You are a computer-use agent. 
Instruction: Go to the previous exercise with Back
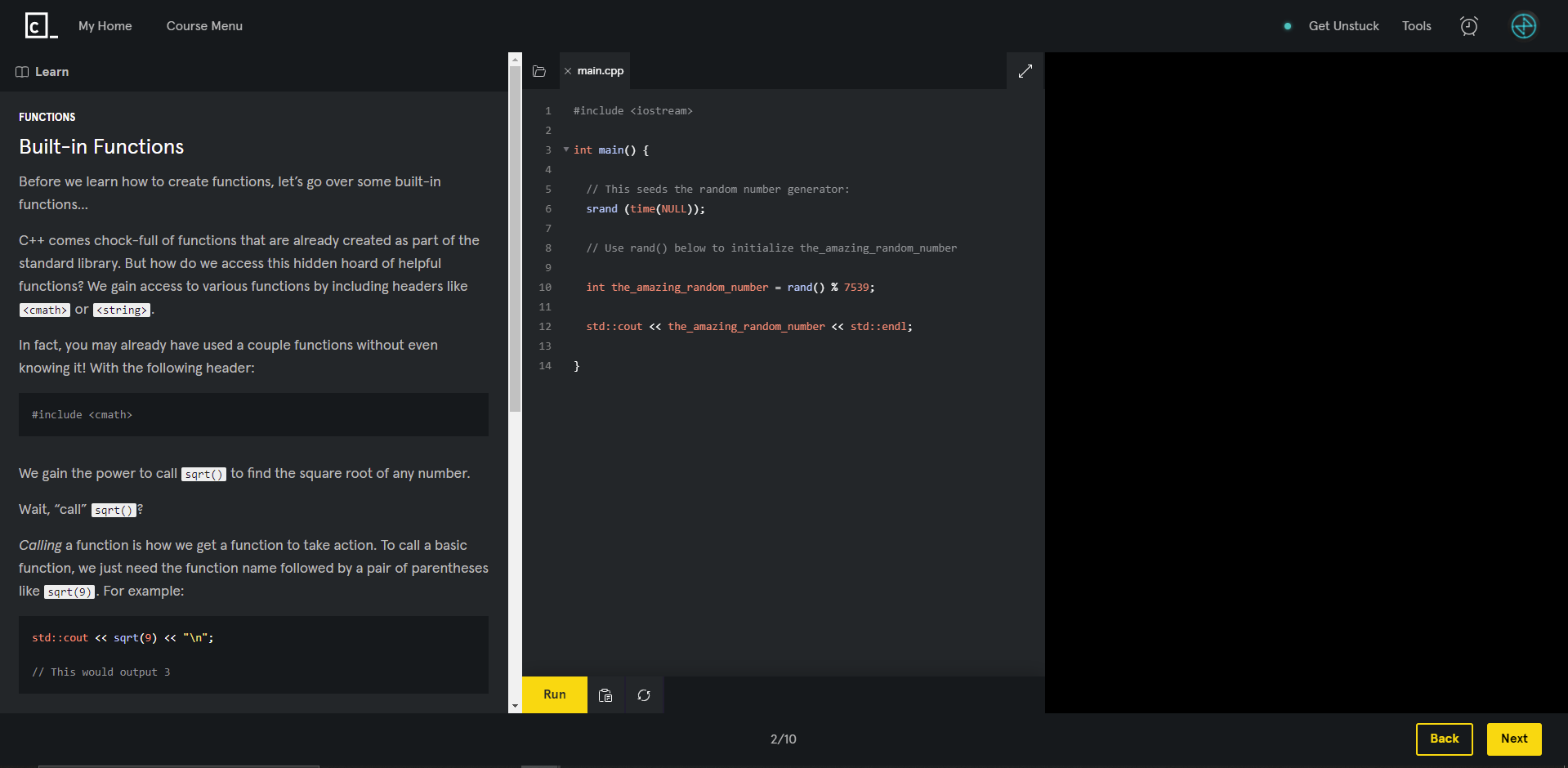(x=1444, y=739)
